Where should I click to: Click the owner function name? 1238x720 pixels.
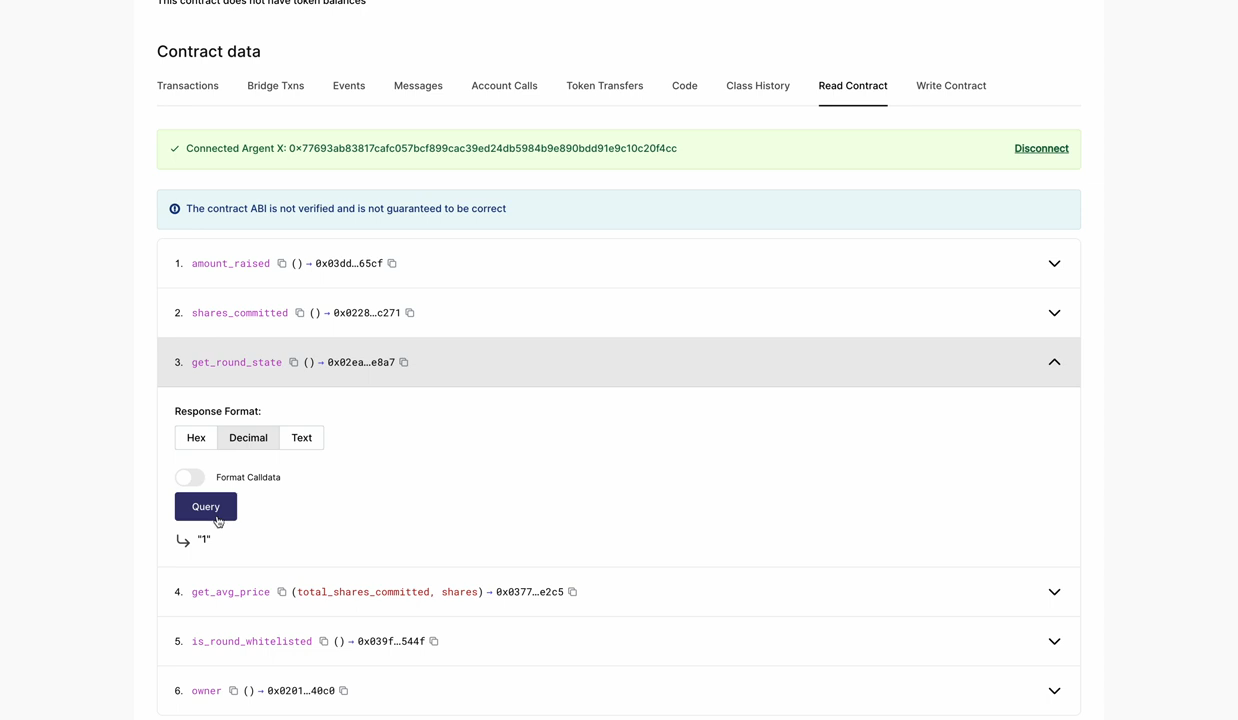click(x=207, y=691)
